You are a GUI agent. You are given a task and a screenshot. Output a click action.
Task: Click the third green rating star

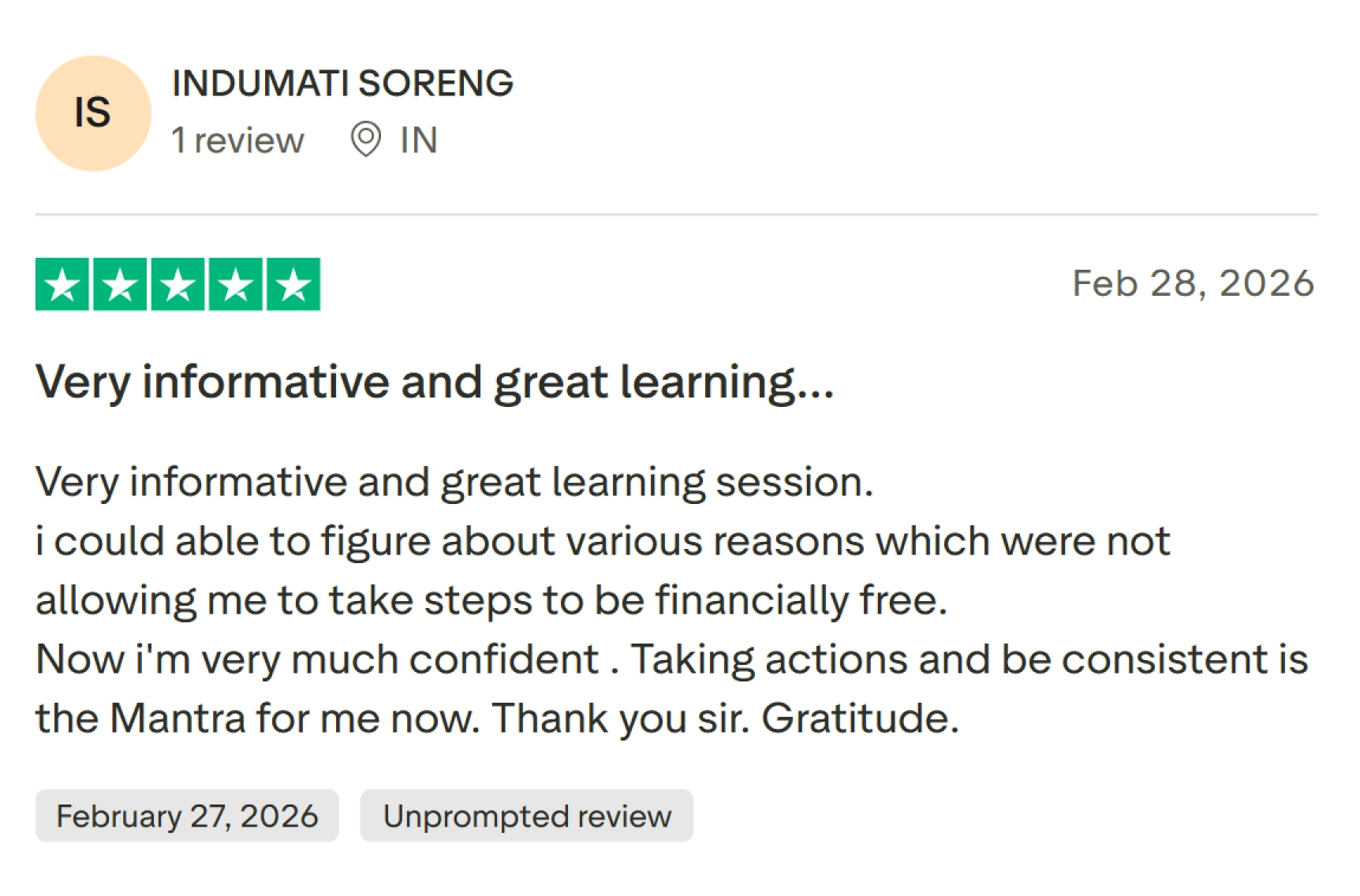[x=177, y=284]
